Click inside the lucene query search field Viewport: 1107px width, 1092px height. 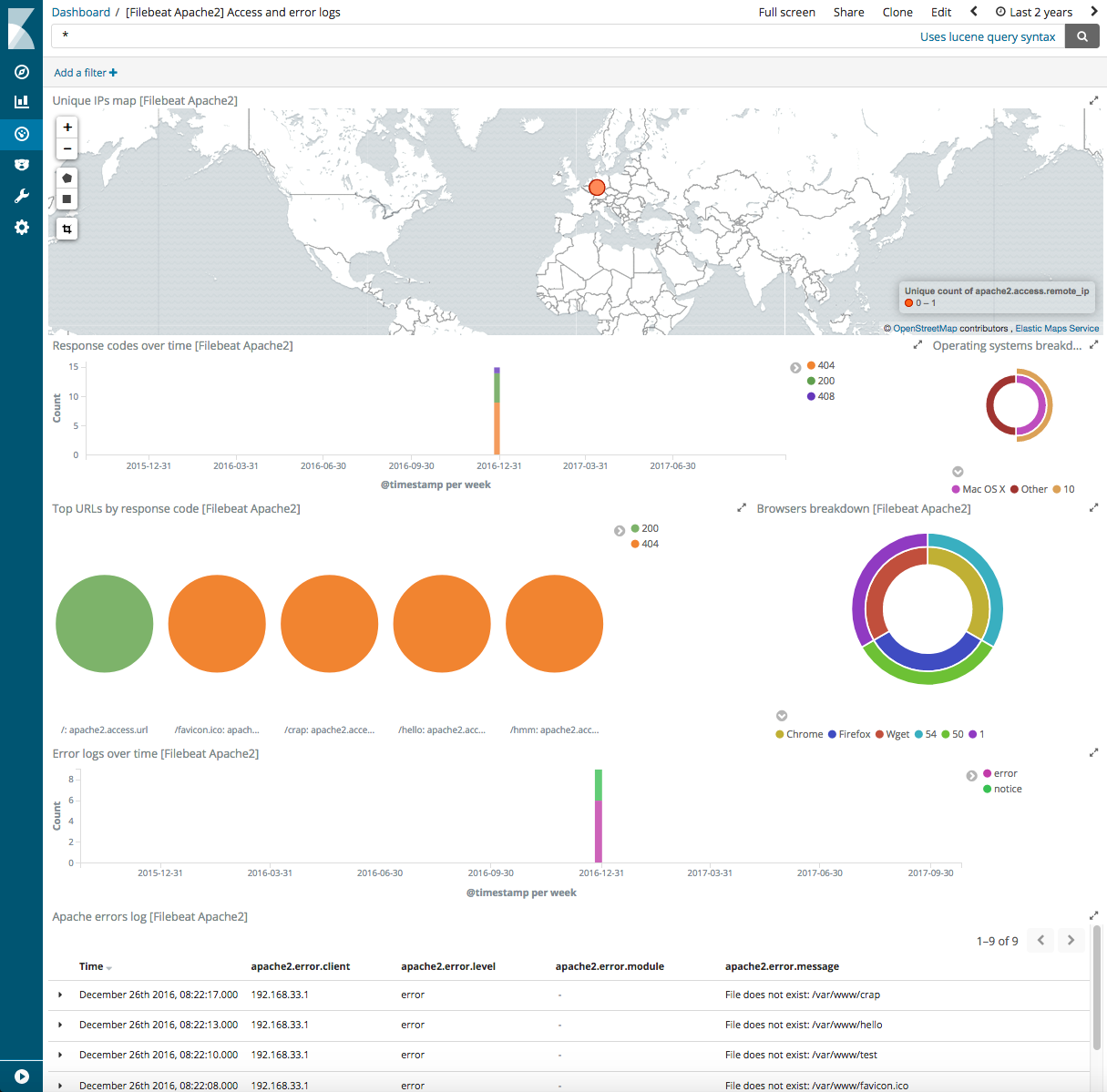coord(364,36)
